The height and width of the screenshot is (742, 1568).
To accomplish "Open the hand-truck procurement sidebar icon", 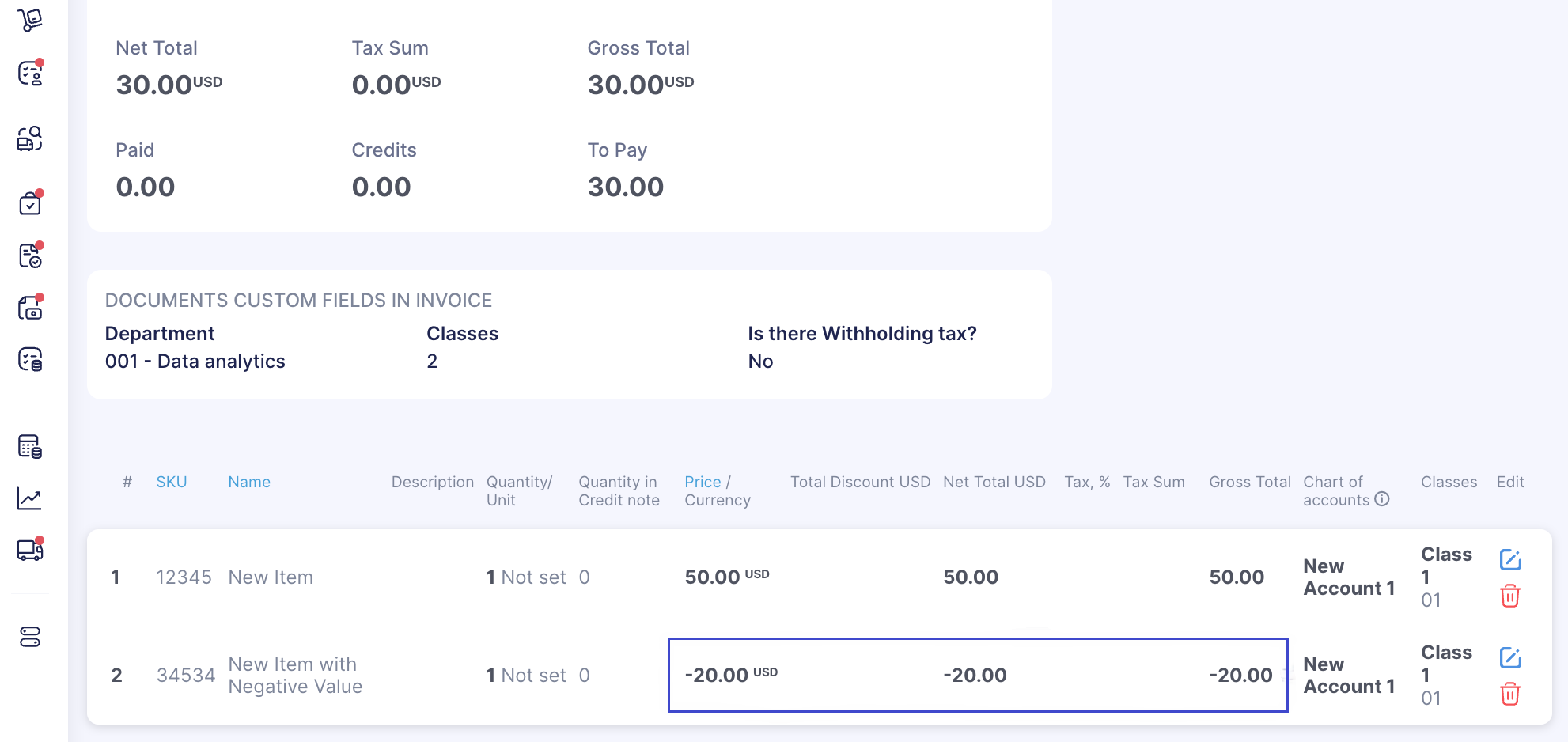I will click(30, 20).
